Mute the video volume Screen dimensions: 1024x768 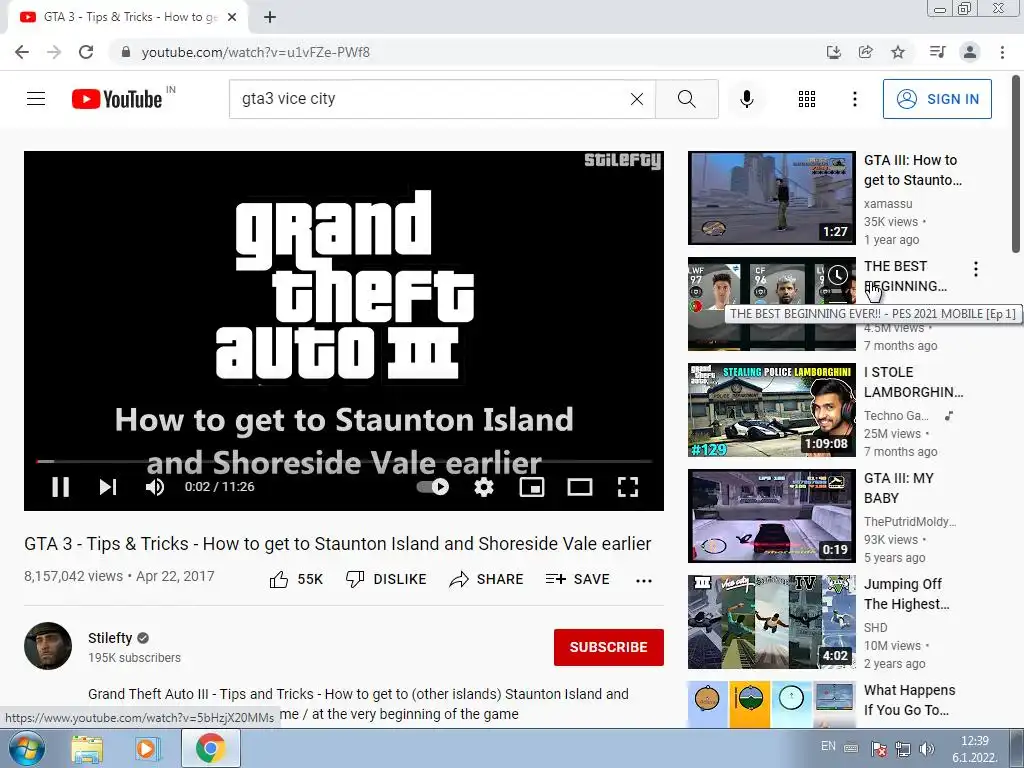tap(155, 487)
